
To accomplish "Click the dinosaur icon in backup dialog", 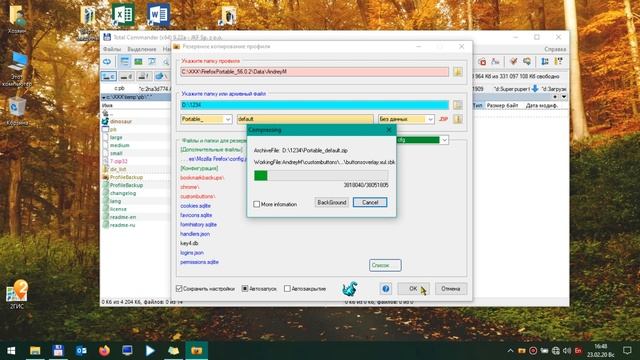I will pos(349,288).
